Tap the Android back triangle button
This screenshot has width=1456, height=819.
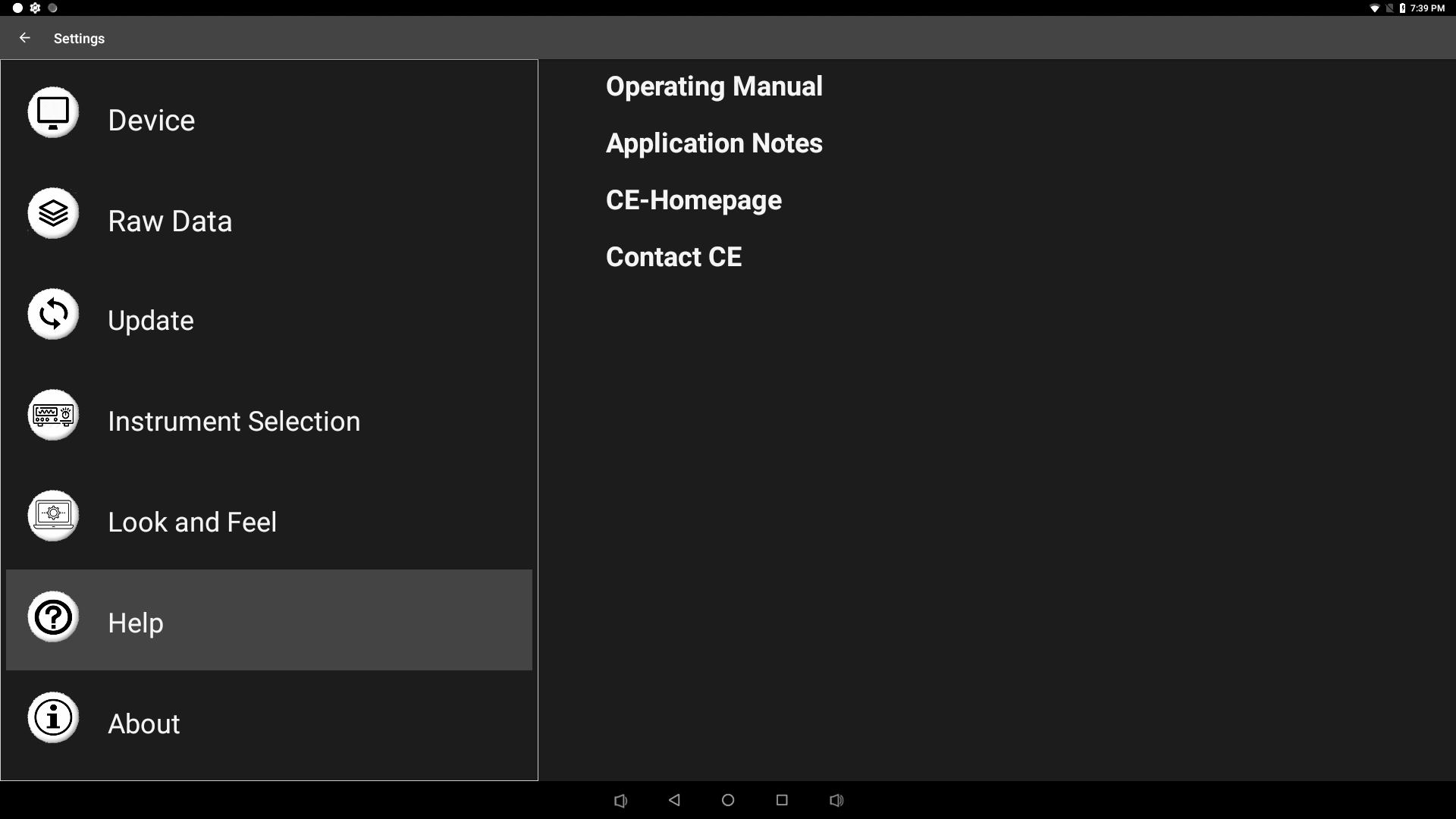click(x=674, y=800)
